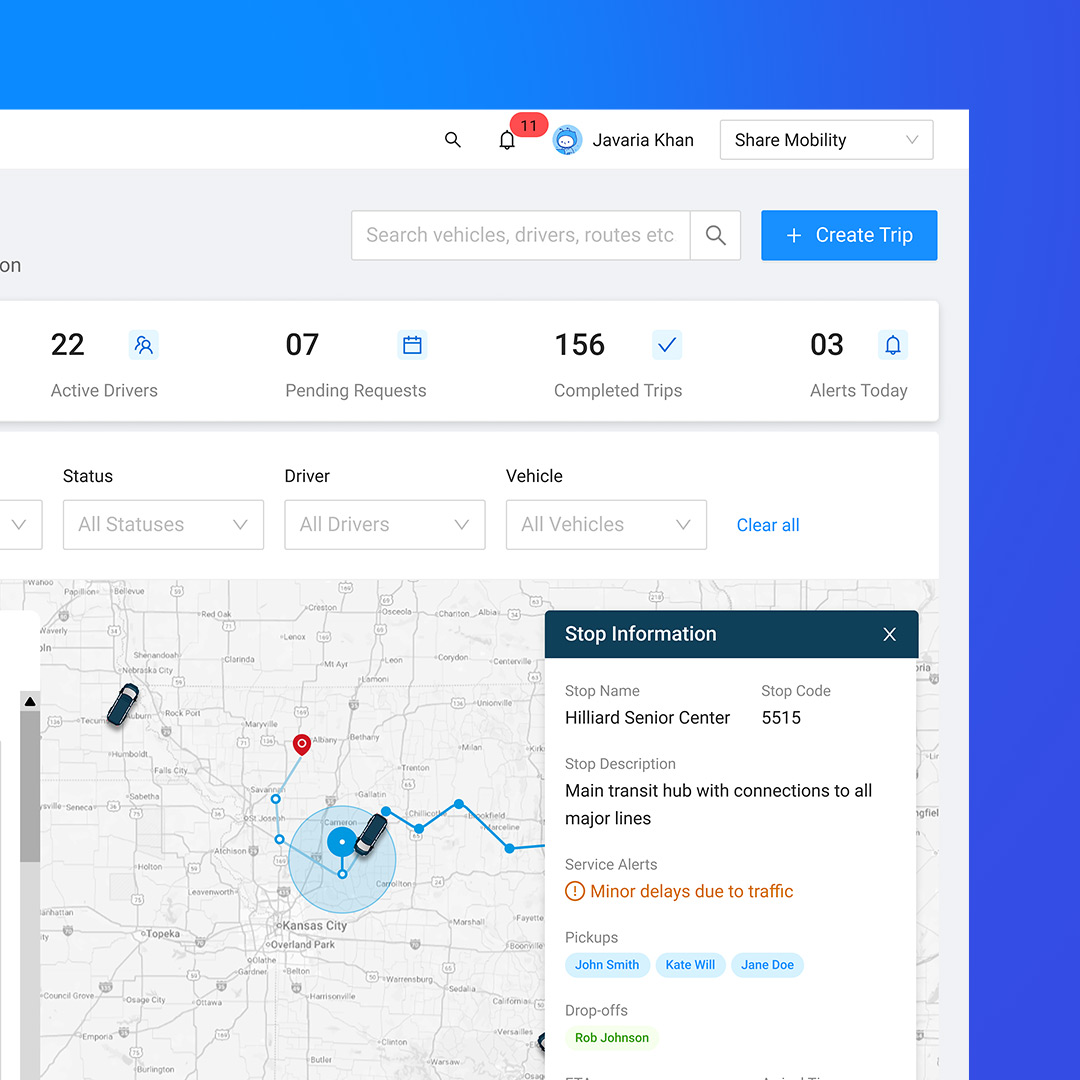Click the Create Trip button
This screenshot has width=1080, height=1080.
(x=849, y=236)
